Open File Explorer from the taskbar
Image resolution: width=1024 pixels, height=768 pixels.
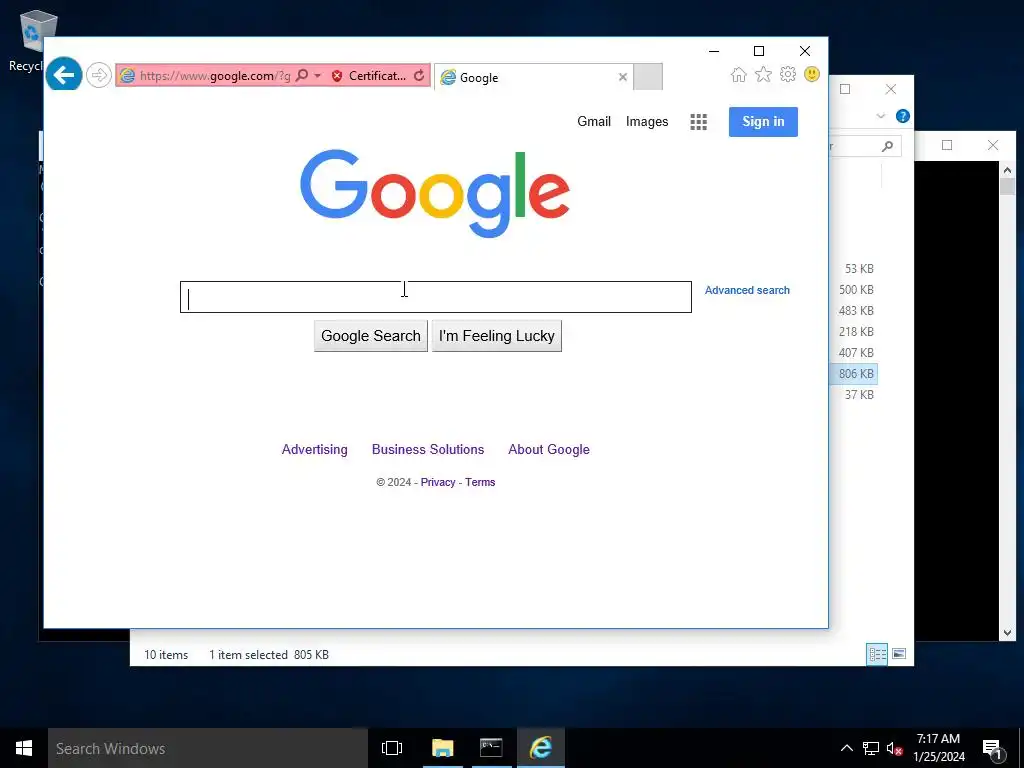(x=442, y=748)
